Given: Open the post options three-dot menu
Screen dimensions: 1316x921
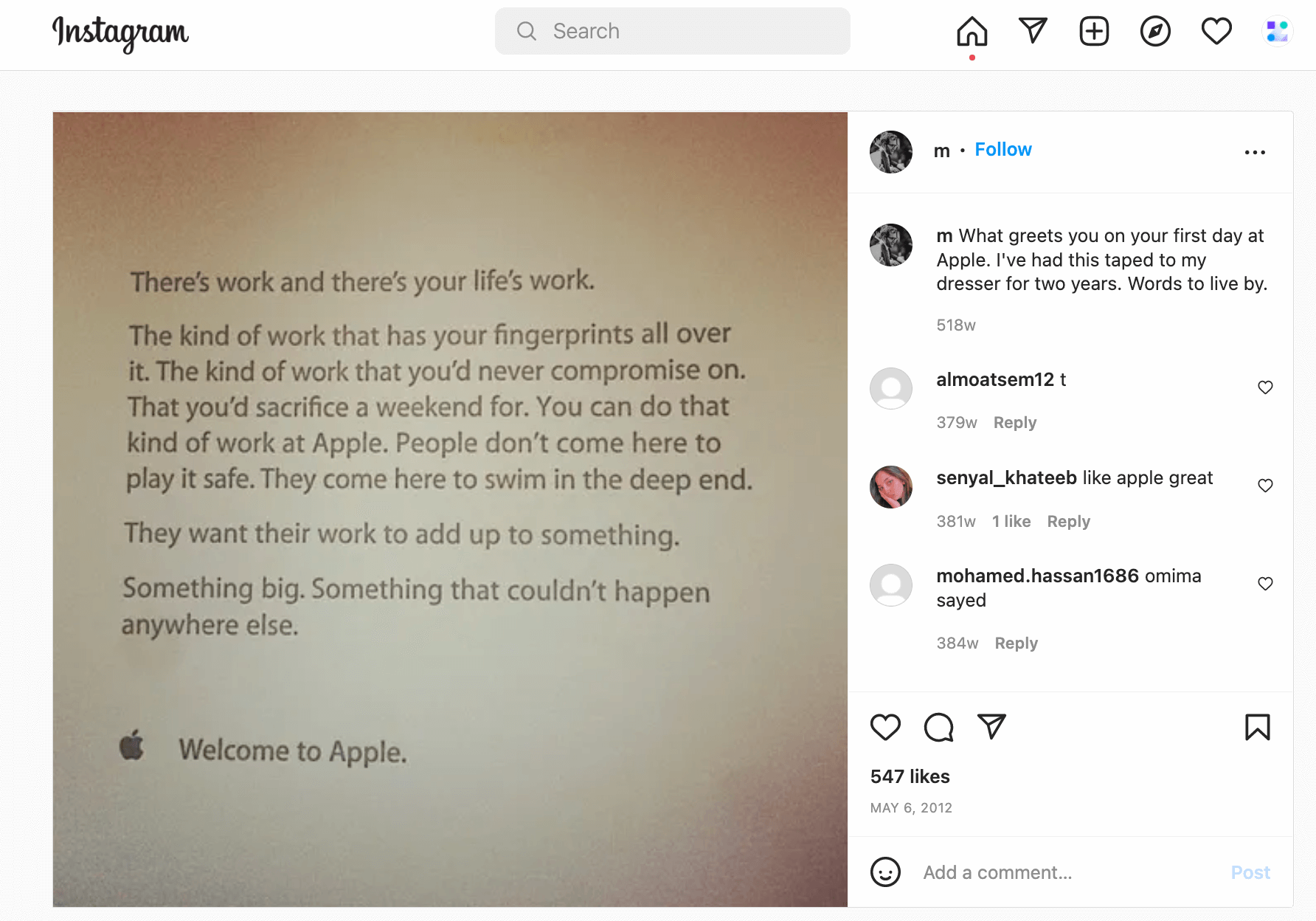Looking at the screenshot, I should pyautogui.click(x=1255, y=151).
